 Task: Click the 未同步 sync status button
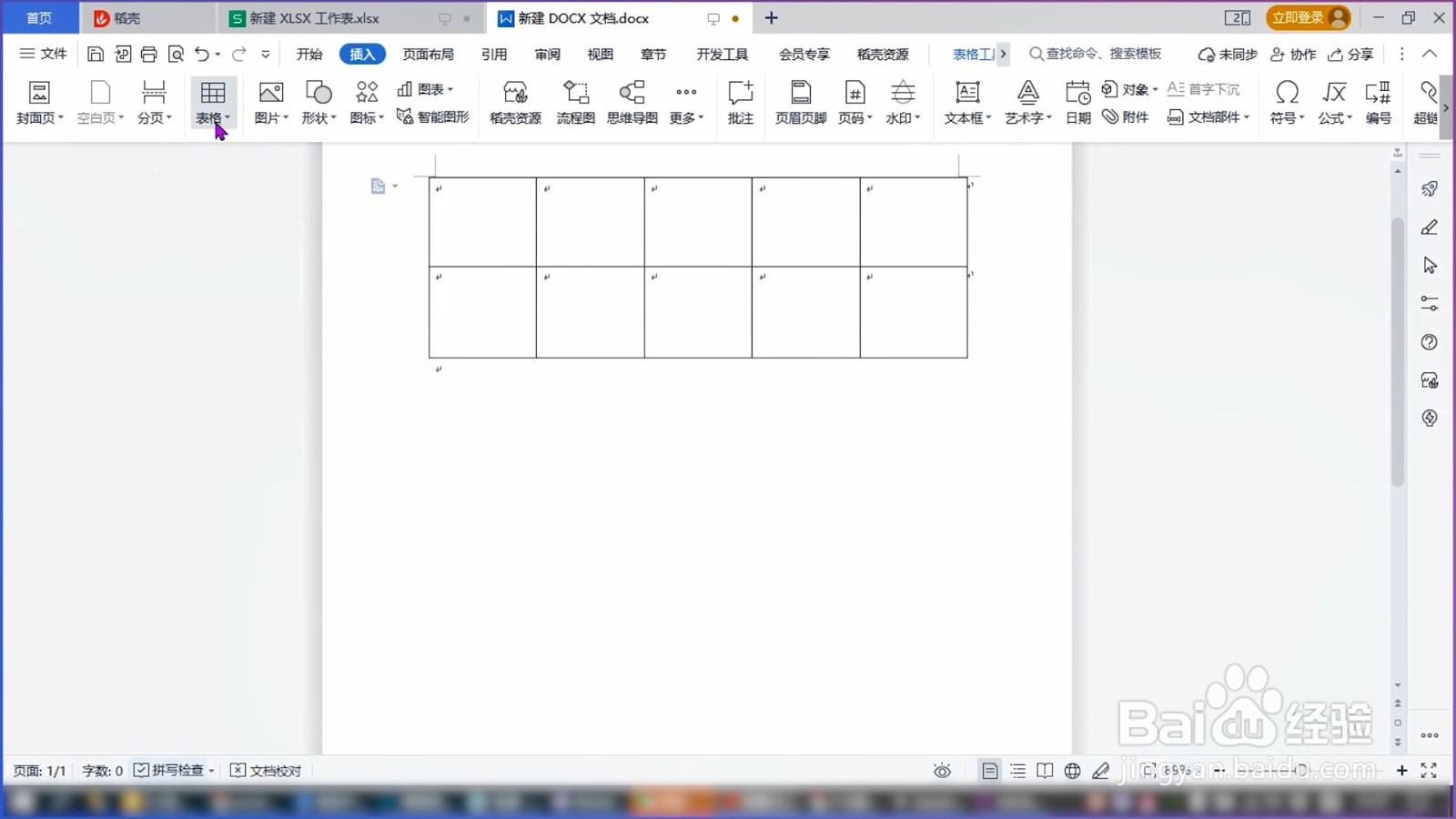(1227, 55)
